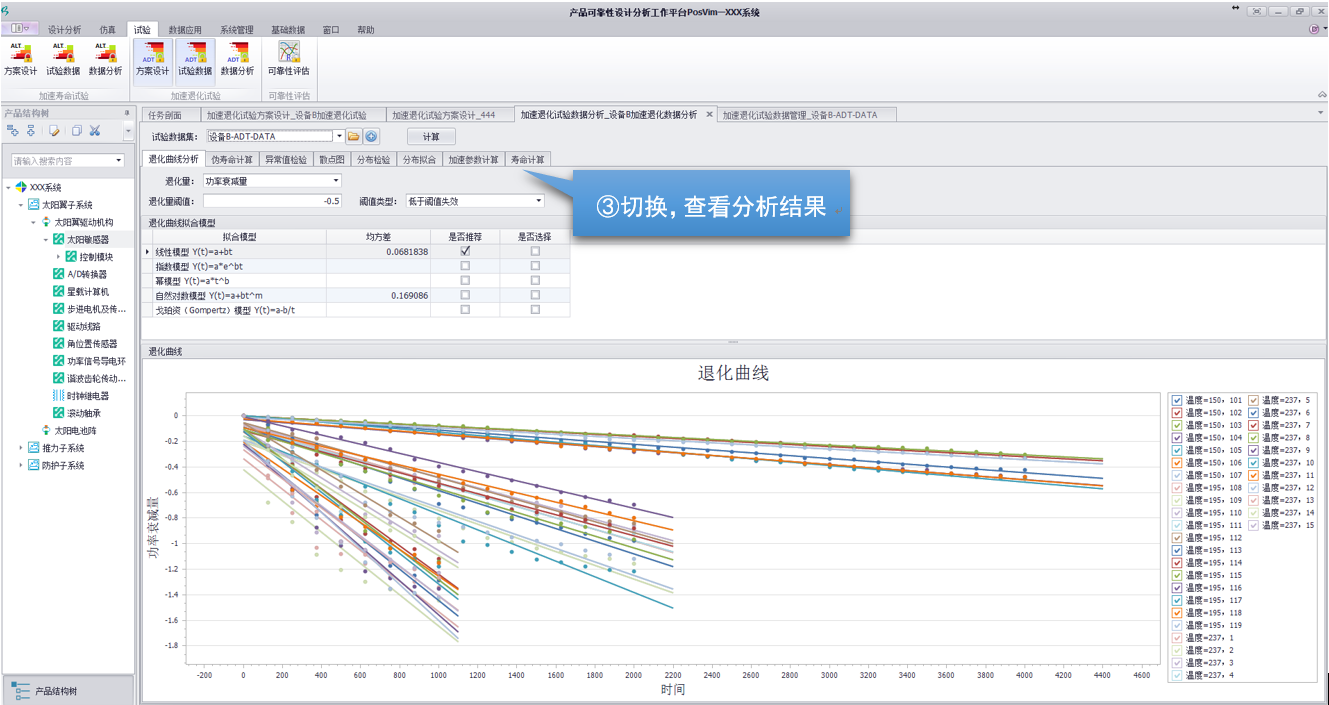The height and width of the screenshot is (705, 1329).
Task: Open the dataset folder browse icon
Action: pyautogui.click(x=355, y=135)
